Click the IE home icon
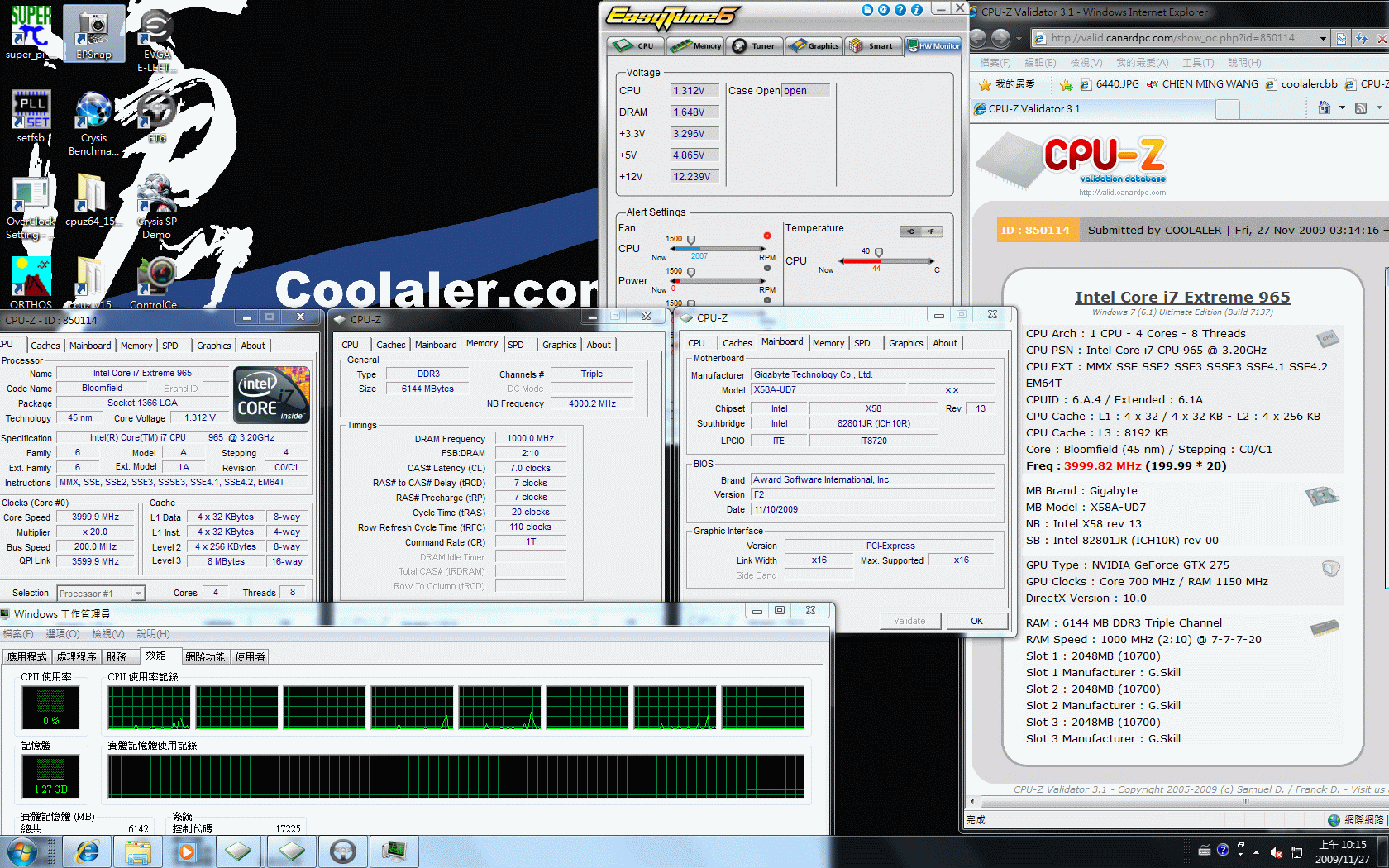 pyautogui.click(x=1324, y=108)
